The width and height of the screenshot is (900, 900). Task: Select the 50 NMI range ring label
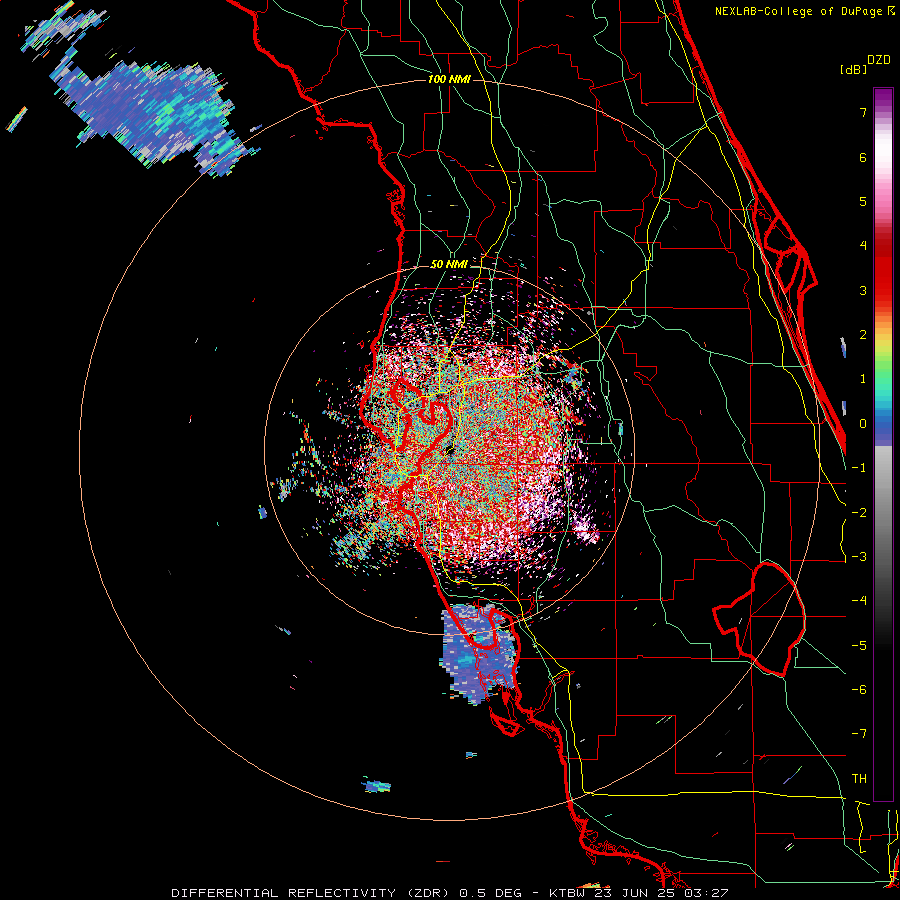pyautogui.click(x=449, y=264)
